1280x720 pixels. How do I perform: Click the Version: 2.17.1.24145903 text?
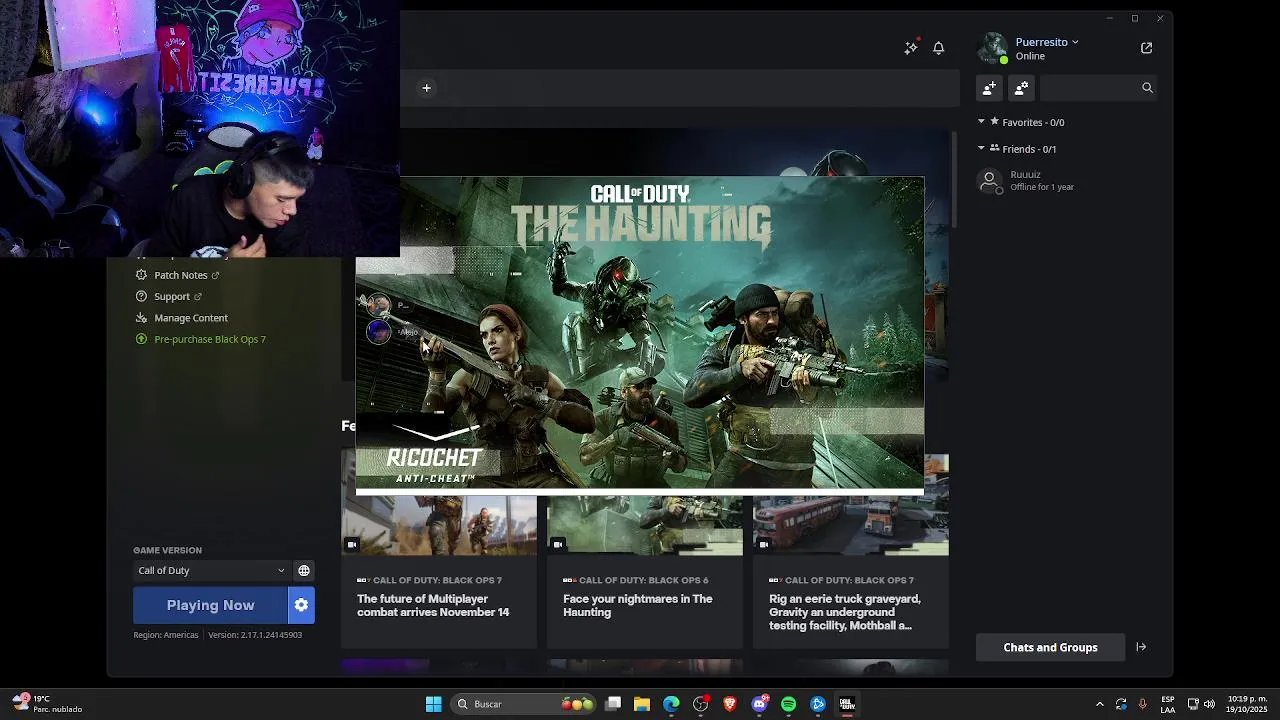tap(255, 635)
